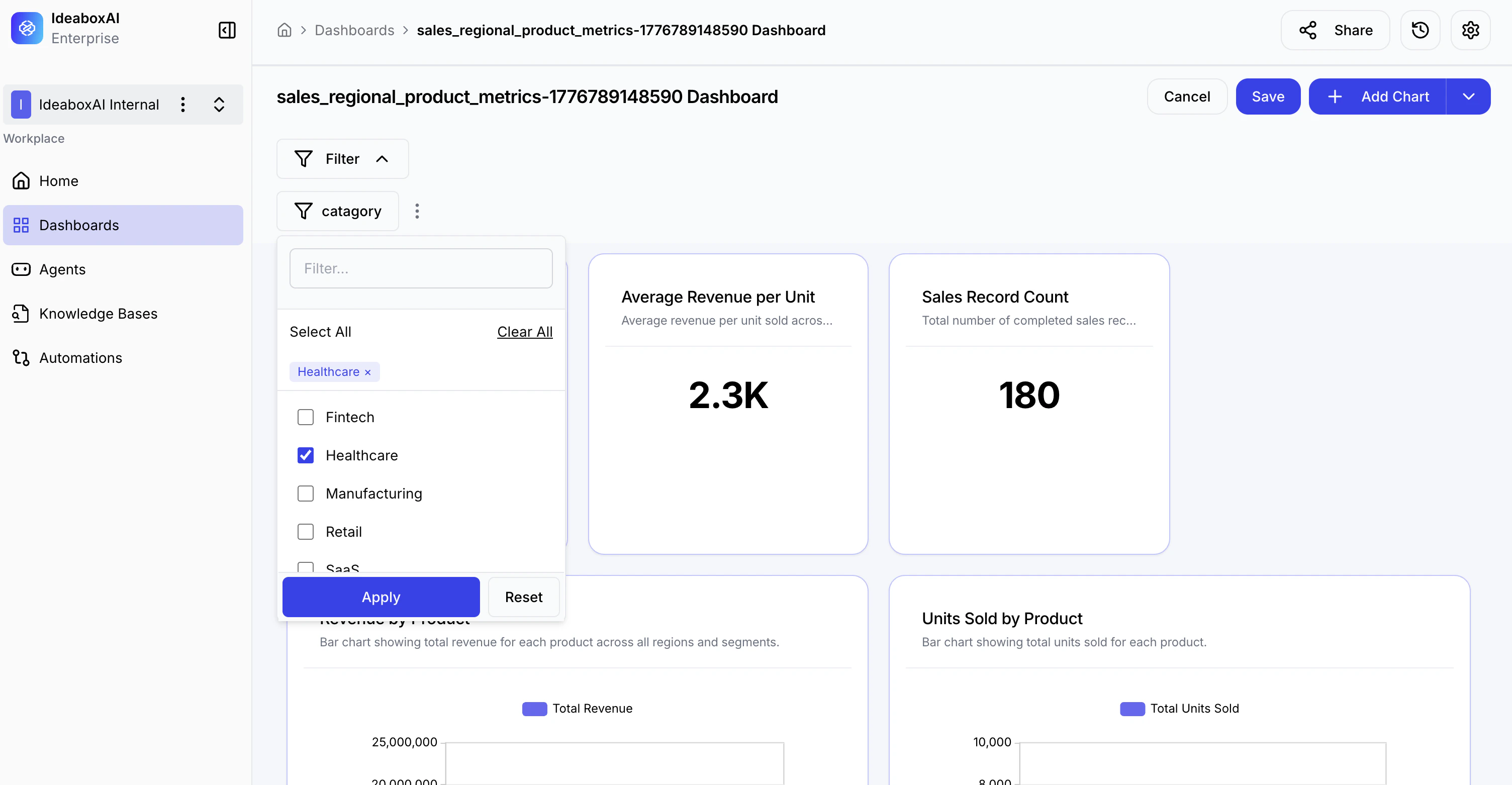This screenshot has height=785, width=1512.
Task: Open Automations in the sidebar
Action: tap(123, 358)
